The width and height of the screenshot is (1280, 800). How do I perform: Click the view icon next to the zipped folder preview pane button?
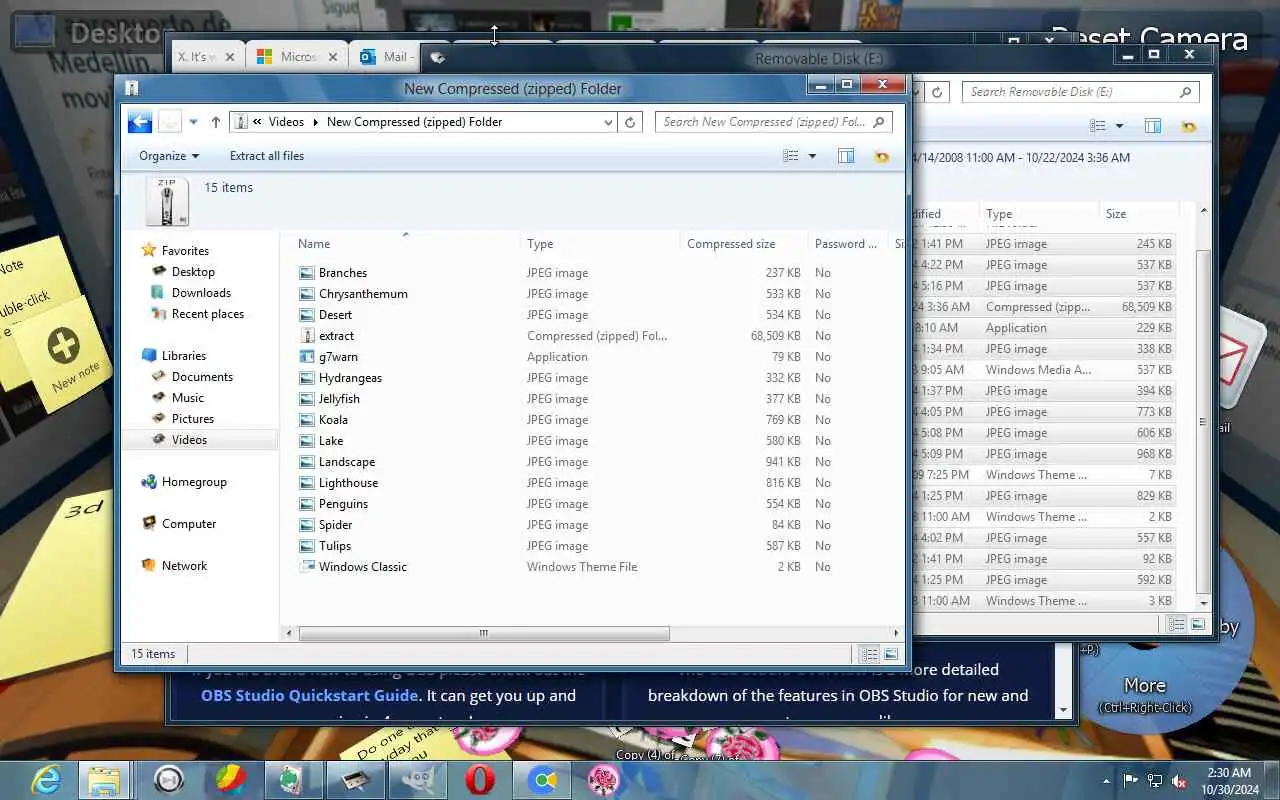791,156
